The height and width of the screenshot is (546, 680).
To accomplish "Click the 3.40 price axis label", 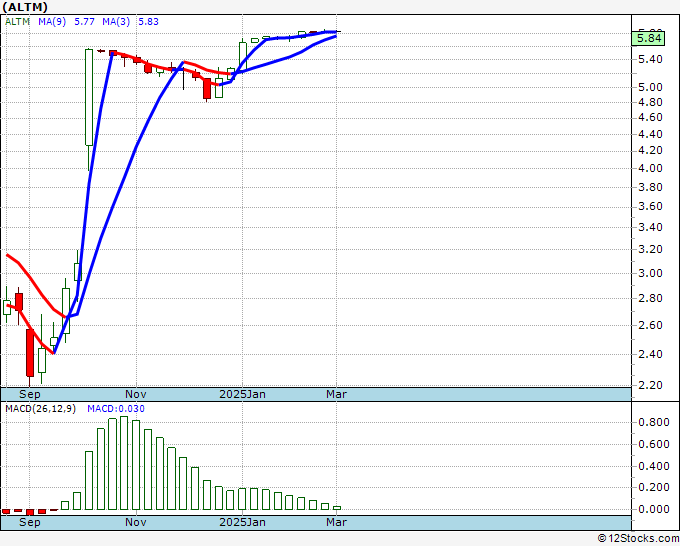I will (x=650, y=227).
